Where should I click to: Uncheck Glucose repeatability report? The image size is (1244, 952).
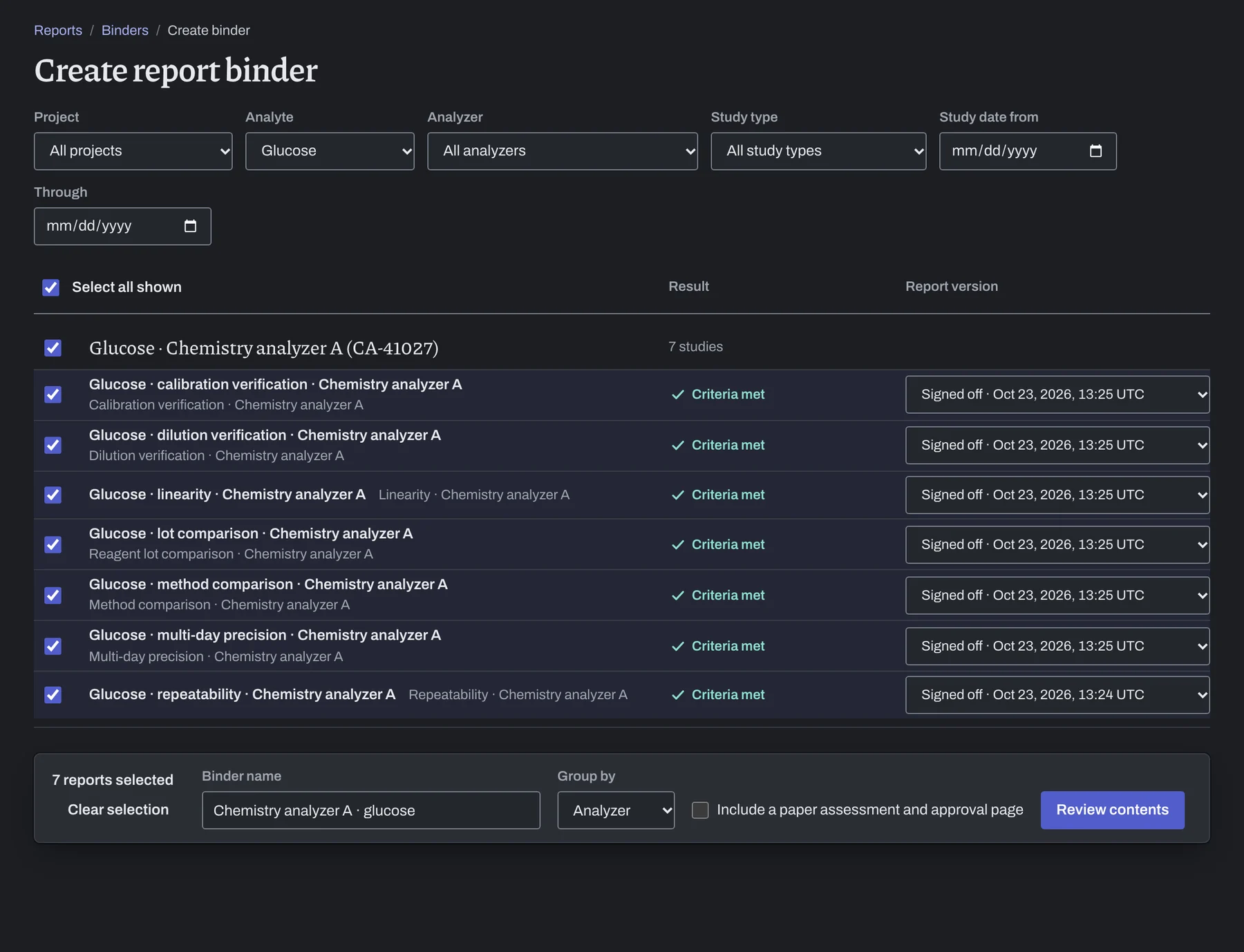(53, 694)
